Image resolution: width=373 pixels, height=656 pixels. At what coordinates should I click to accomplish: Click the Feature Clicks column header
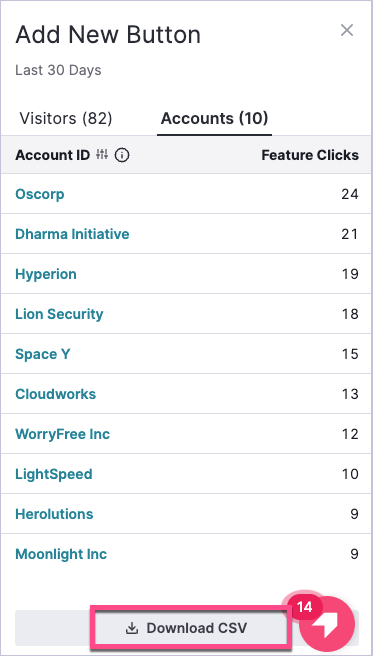coord(310,155)
